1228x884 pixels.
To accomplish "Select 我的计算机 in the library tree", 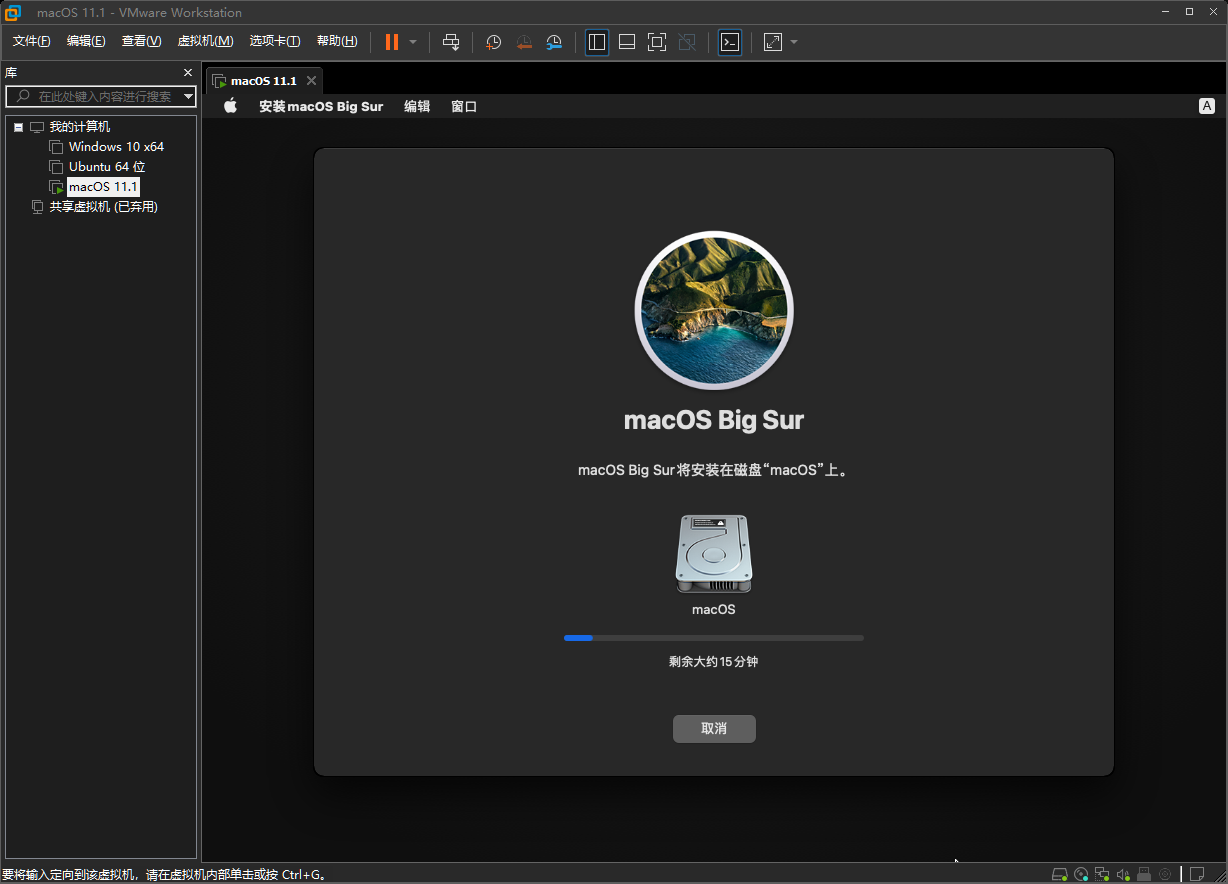I will [x=80, y=127].
